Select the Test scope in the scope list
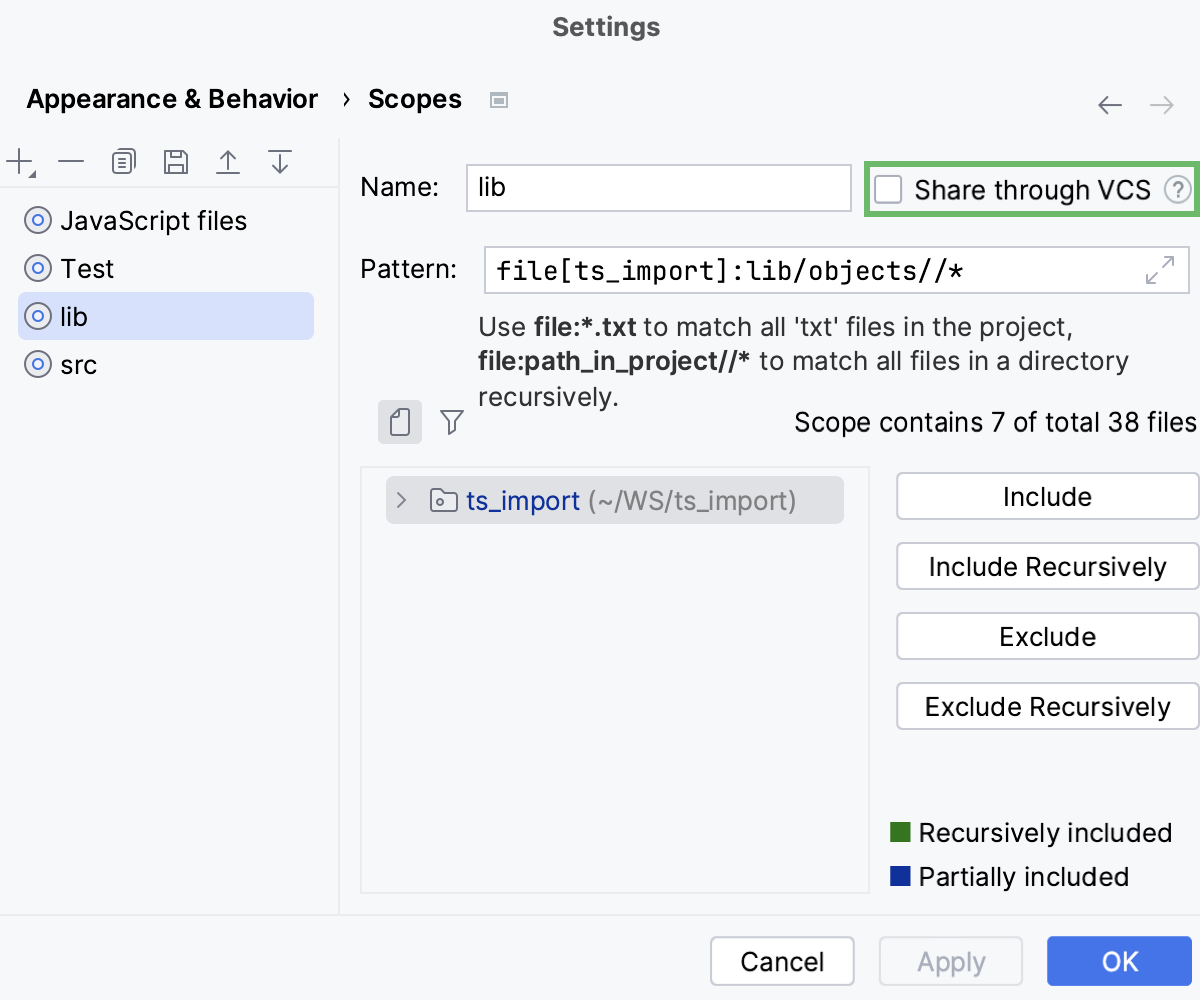 tap(87, 268)
